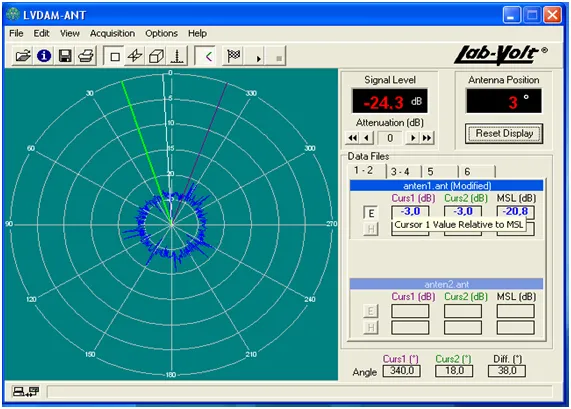Viewport: 571px width, 409px height.
Task: Increase attenuation with single right arrow
Action: point(413,138)
